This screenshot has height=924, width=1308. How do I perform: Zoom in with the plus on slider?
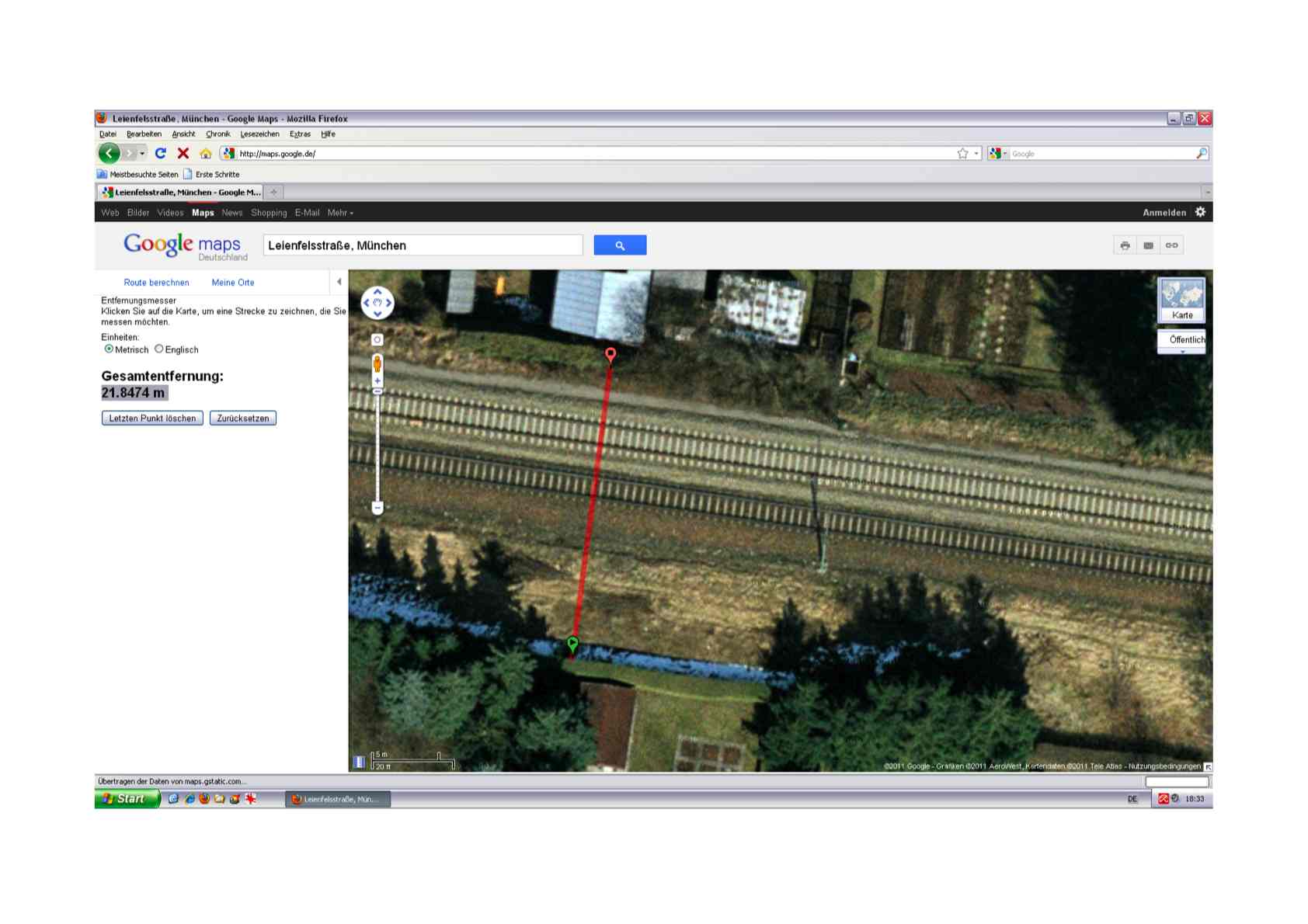point(377,381)
